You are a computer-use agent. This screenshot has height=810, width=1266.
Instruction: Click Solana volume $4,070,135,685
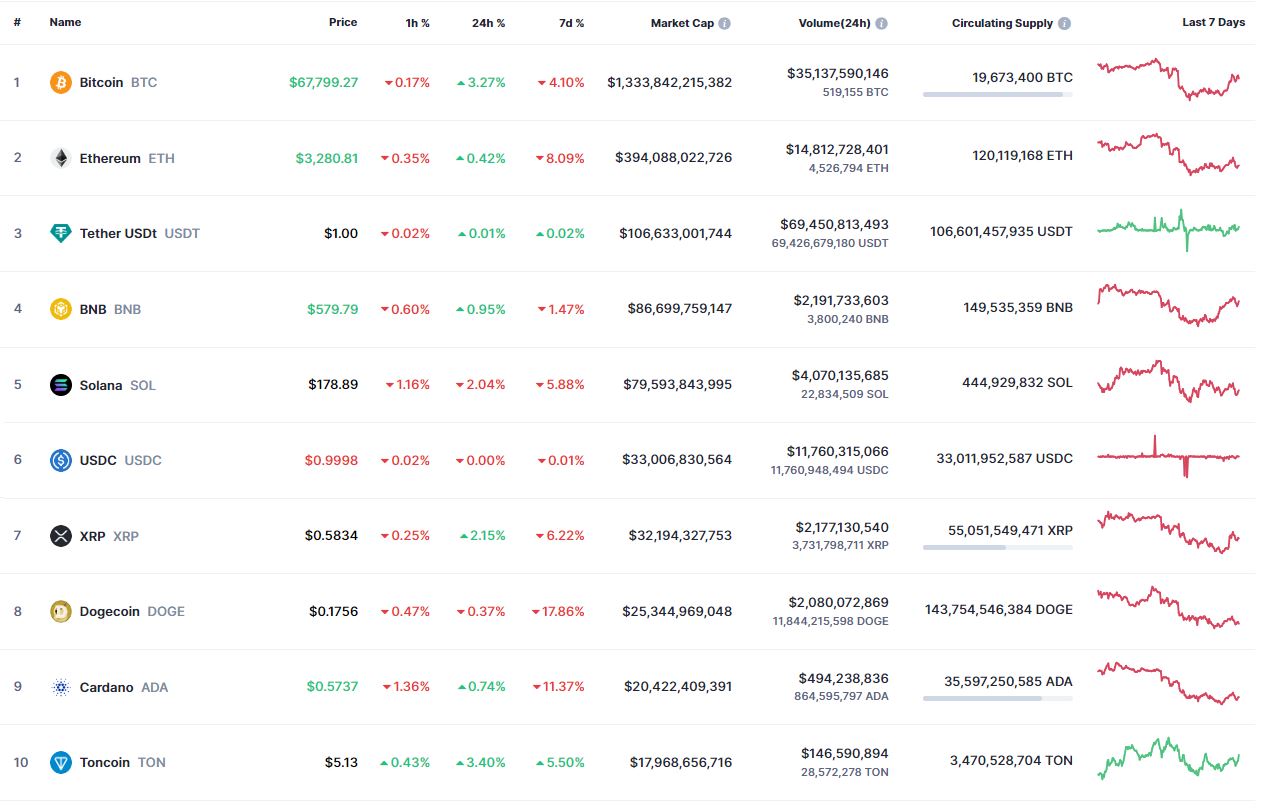pos(840,375)
